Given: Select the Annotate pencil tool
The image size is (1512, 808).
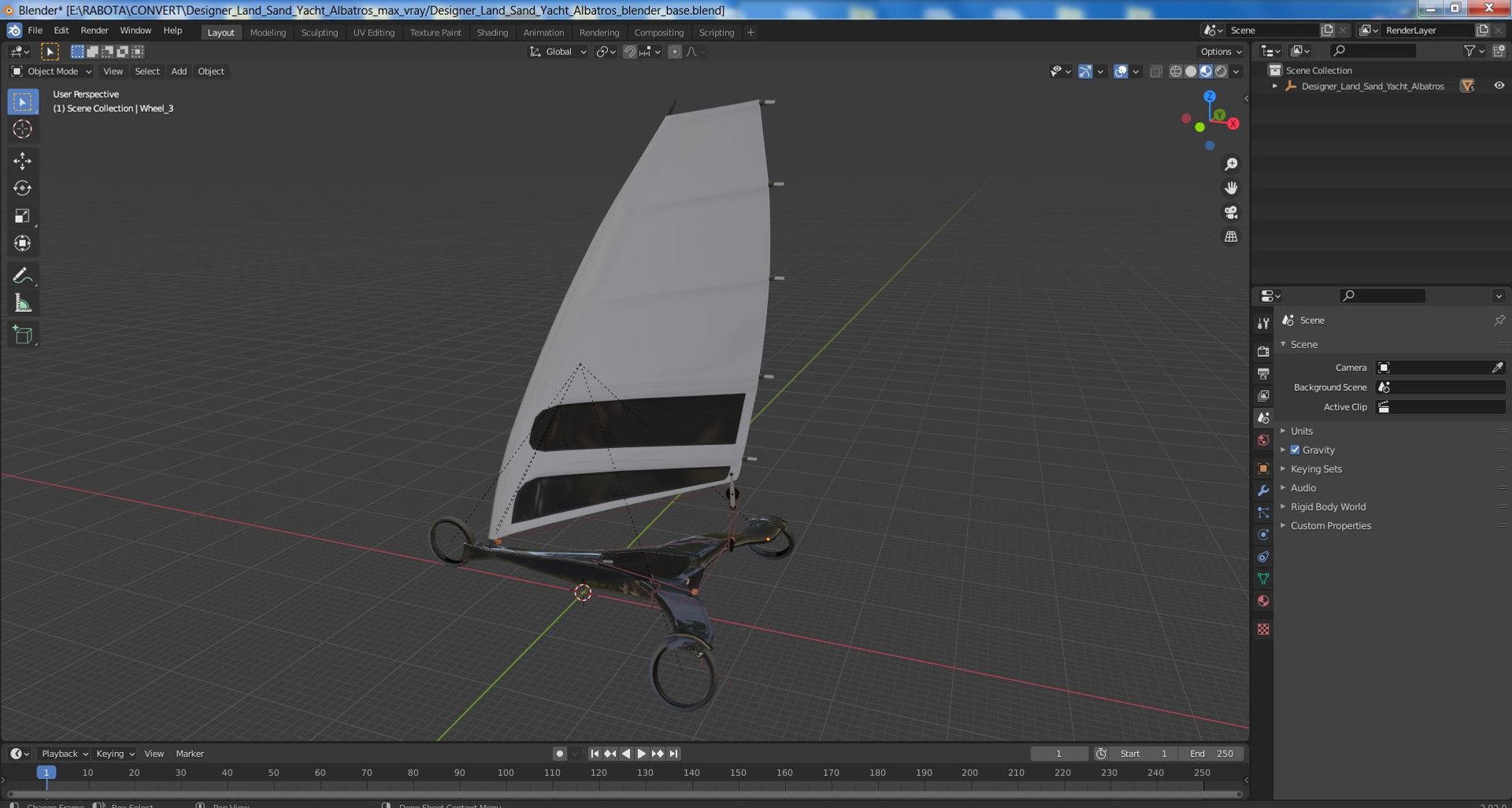Looking at the screenshot, I should click(x=22, y=276).
